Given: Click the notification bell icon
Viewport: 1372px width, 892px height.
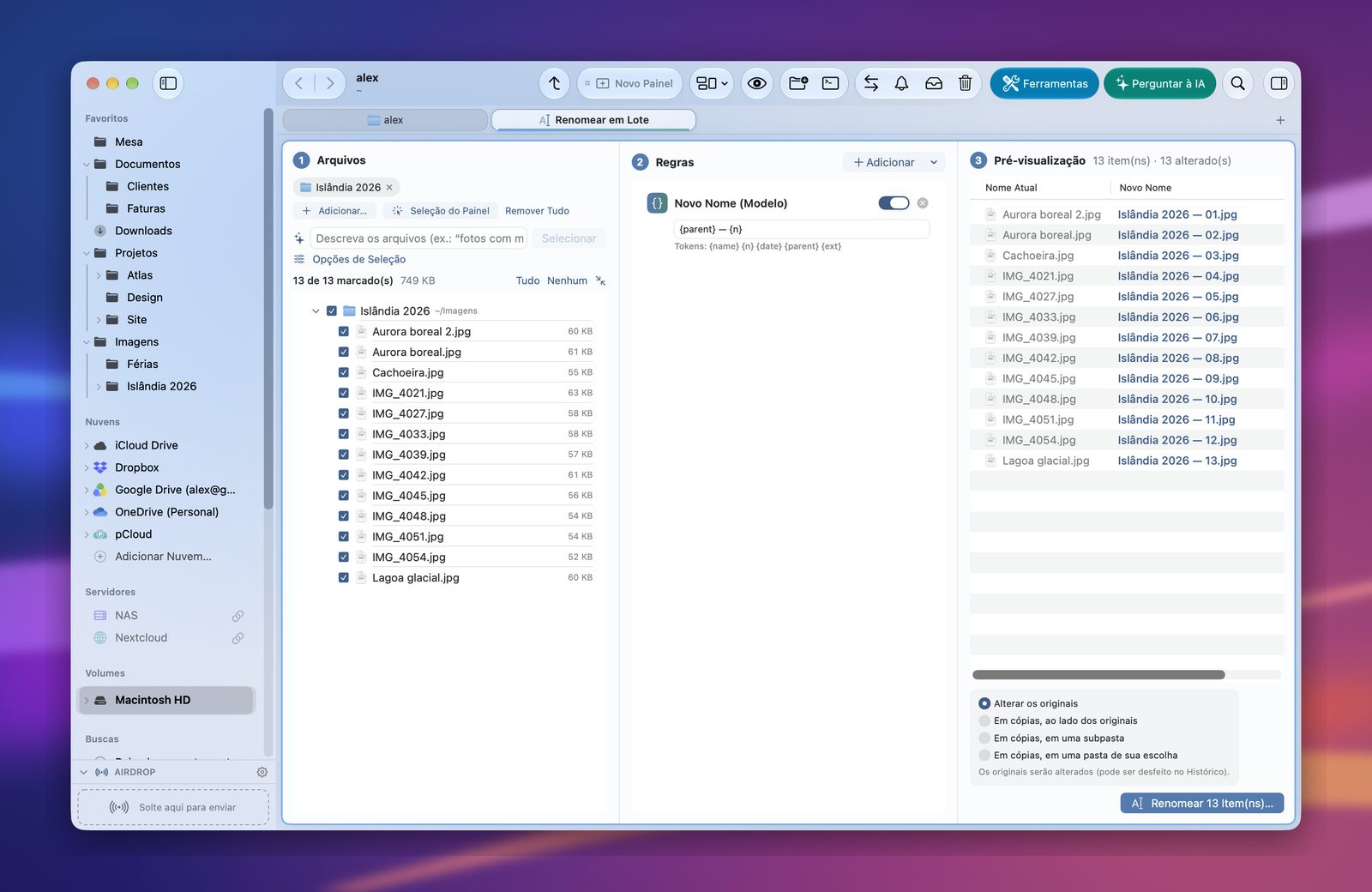Looking at the screenshot, I should [901, 83].
